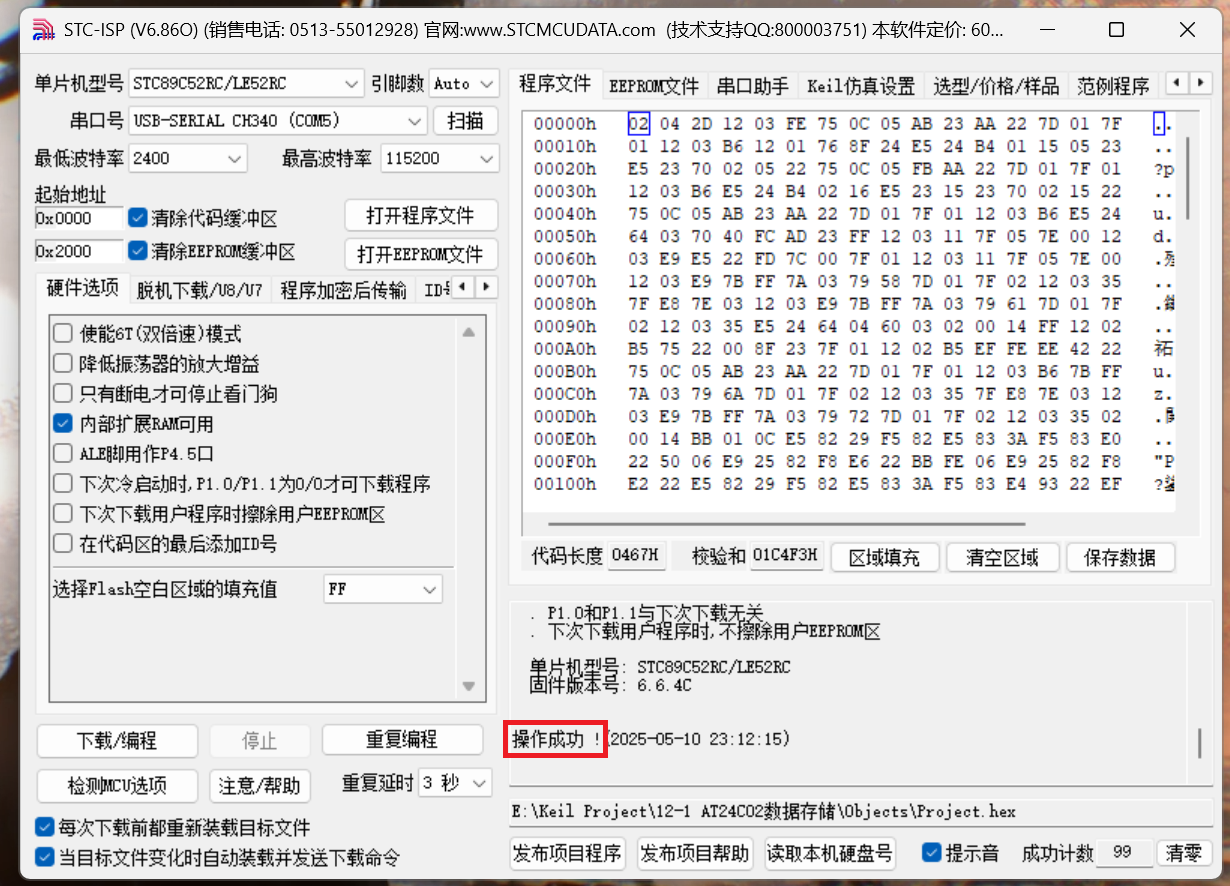Click the 下载/编程 button
Screen dimensions: 1230x886
pos(117,741)
